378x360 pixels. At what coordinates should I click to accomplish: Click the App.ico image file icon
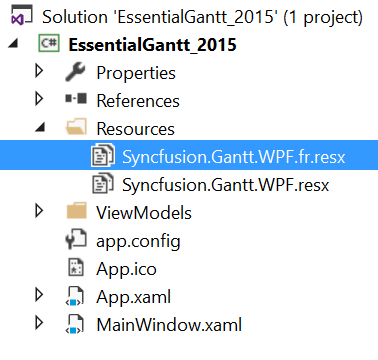[76, 267]
